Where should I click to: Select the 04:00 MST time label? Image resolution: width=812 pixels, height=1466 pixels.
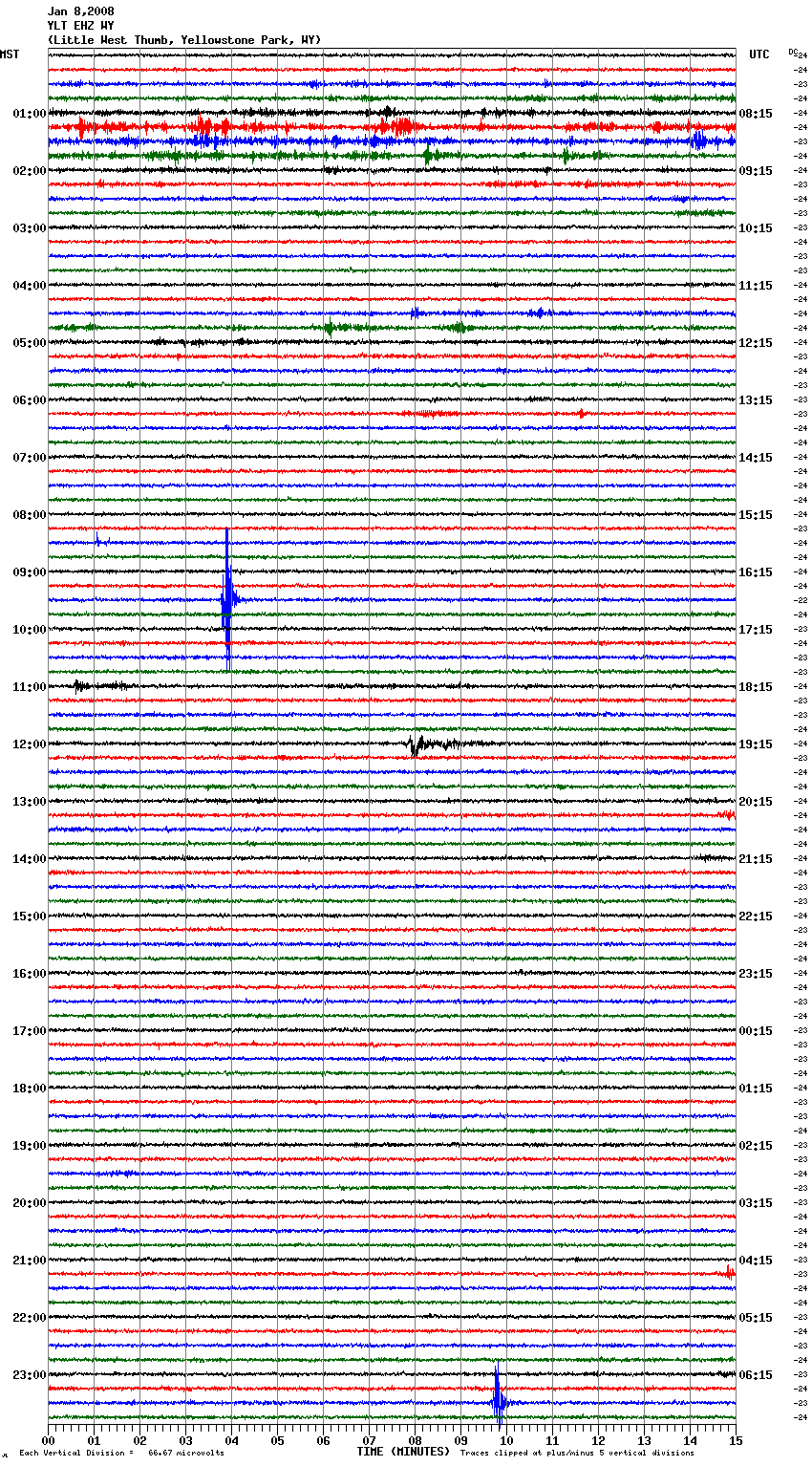coord(30,286)
